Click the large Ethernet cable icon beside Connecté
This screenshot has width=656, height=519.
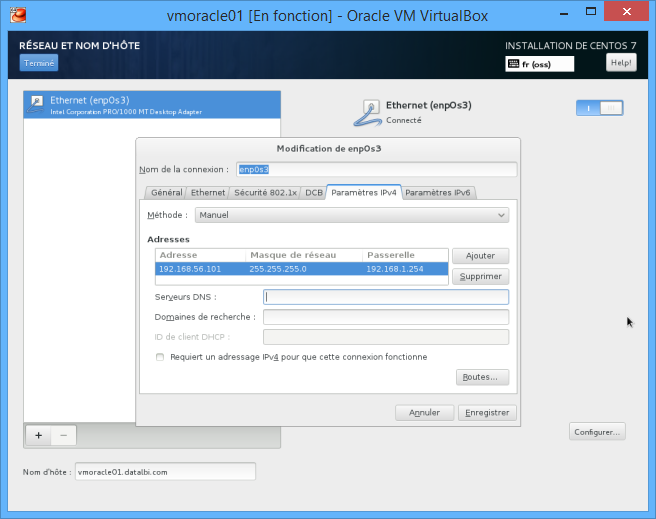(367, 113)
